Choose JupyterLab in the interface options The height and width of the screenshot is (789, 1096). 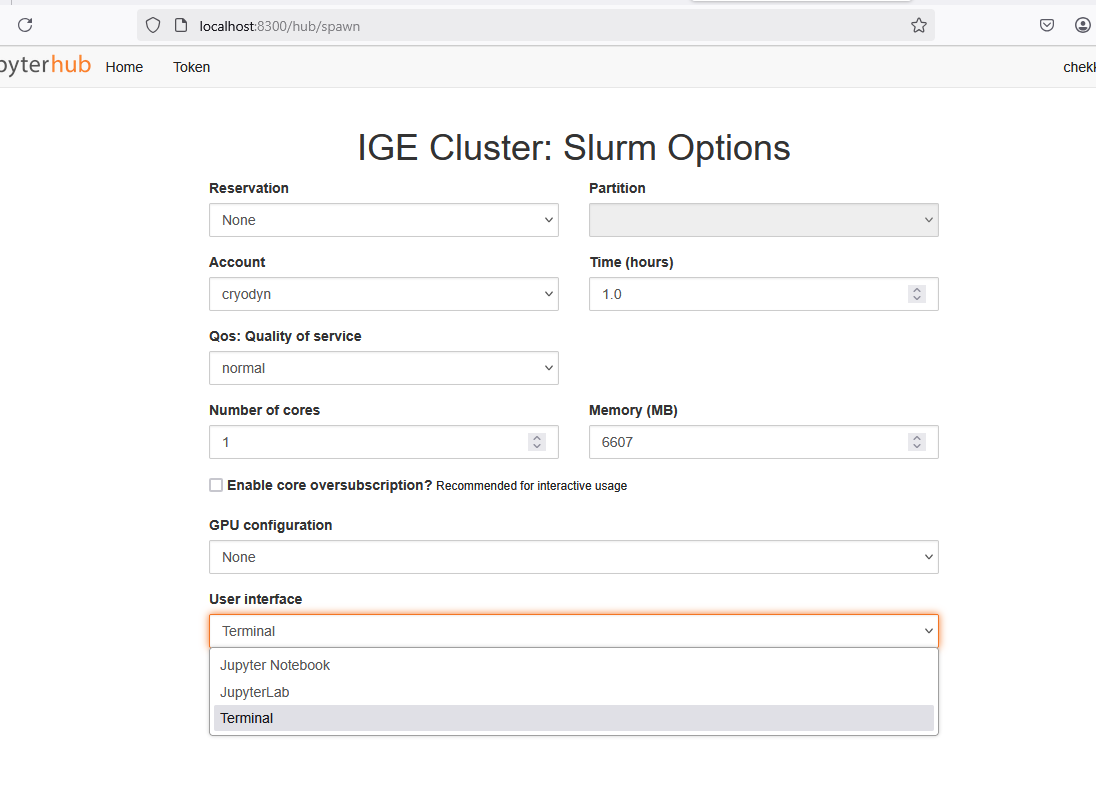(255, 692)
